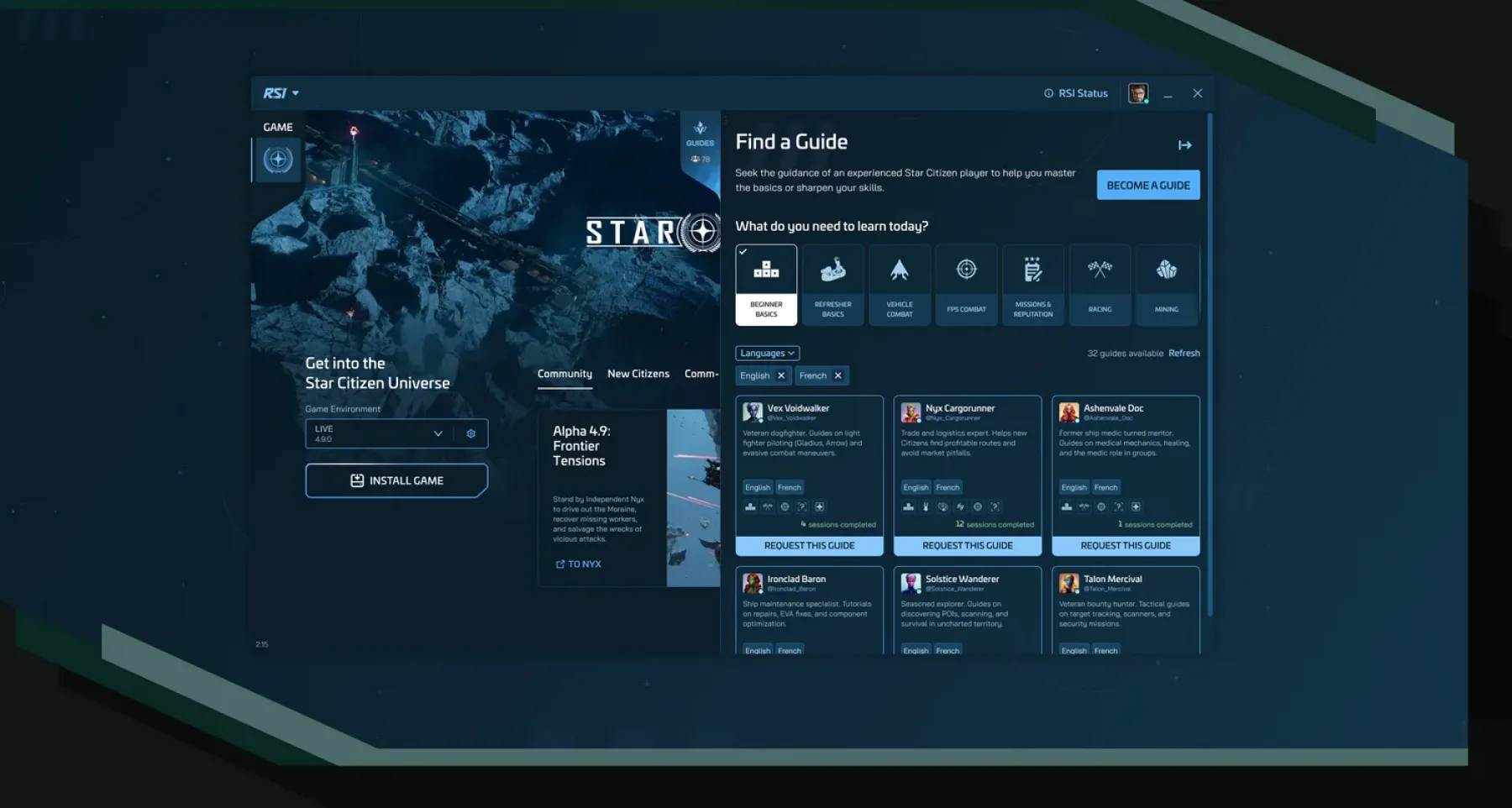Click Talon Mercival guide name

point(1113,579)
